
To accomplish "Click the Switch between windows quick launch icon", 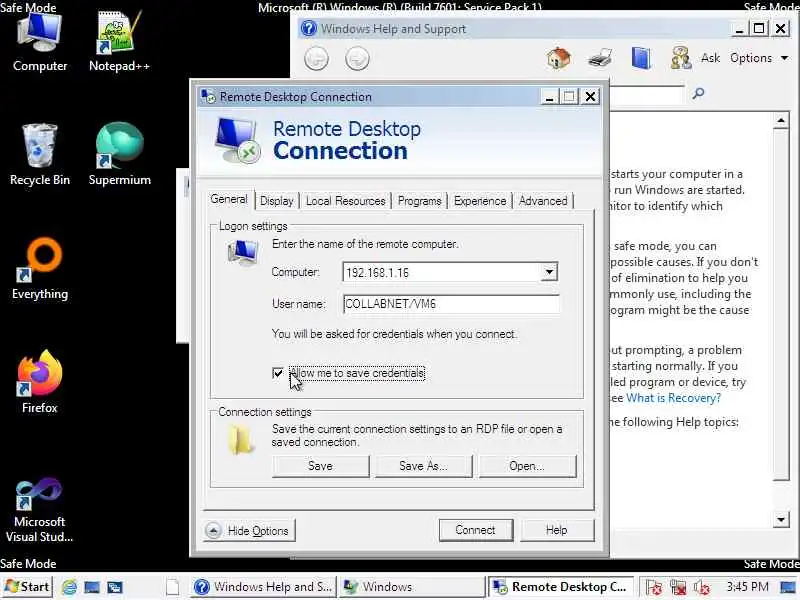I will pyautogui.click(x=115, y=587).
